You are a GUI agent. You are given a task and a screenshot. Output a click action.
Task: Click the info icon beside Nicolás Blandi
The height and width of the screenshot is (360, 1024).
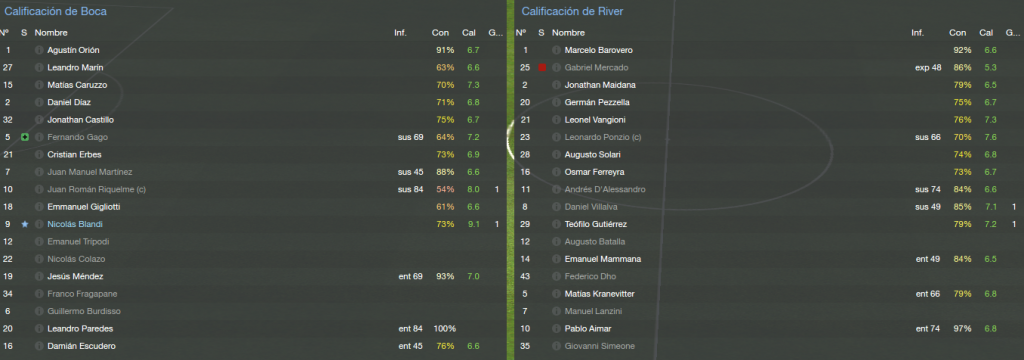[x=39, y=224]
